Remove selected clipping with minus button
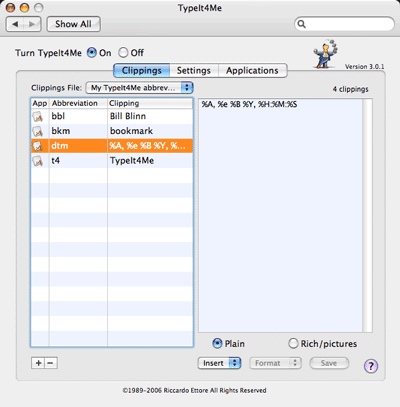 [51, 363]
